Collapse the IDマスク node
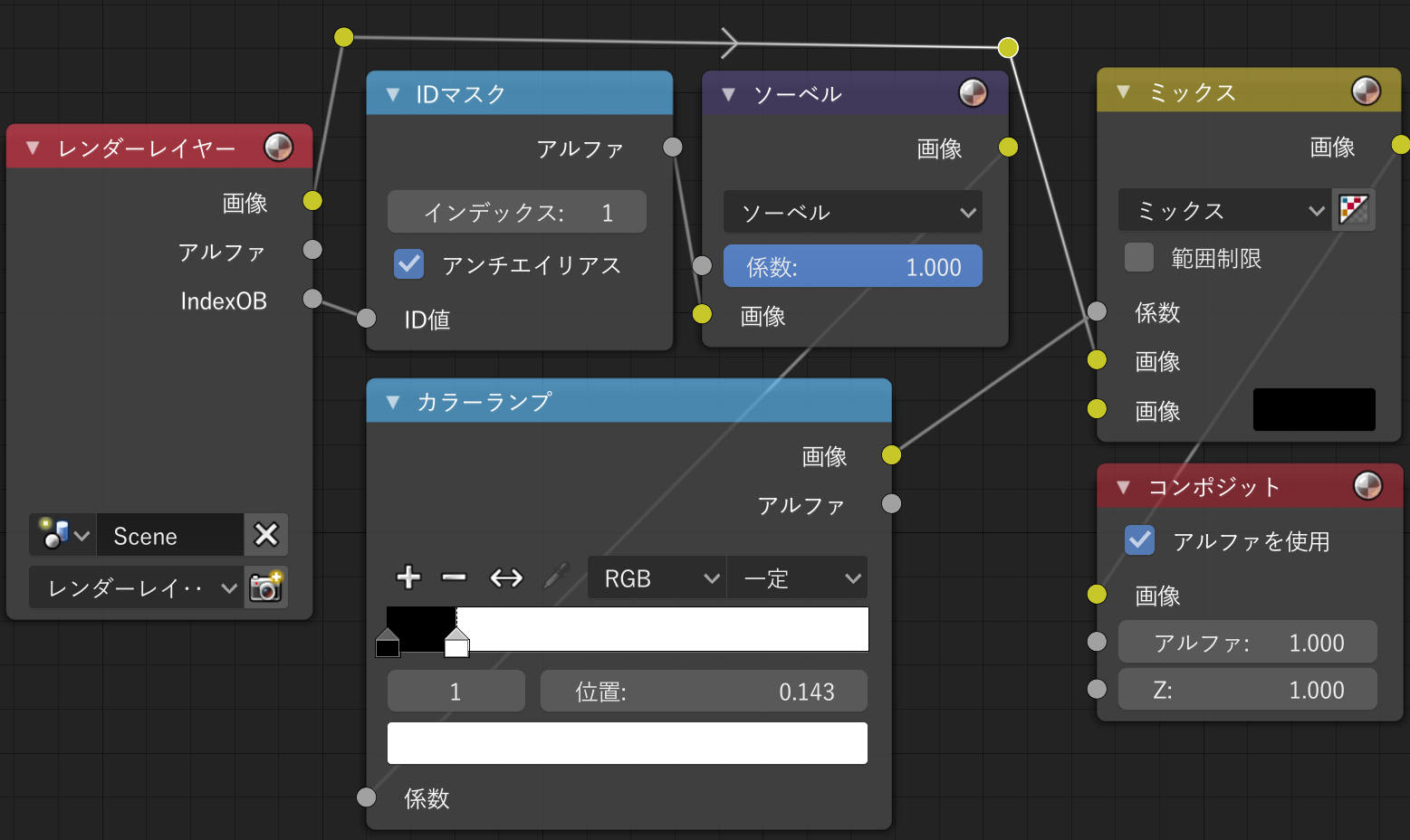This screenshot has width=1410, height=840. coord(393,94)
